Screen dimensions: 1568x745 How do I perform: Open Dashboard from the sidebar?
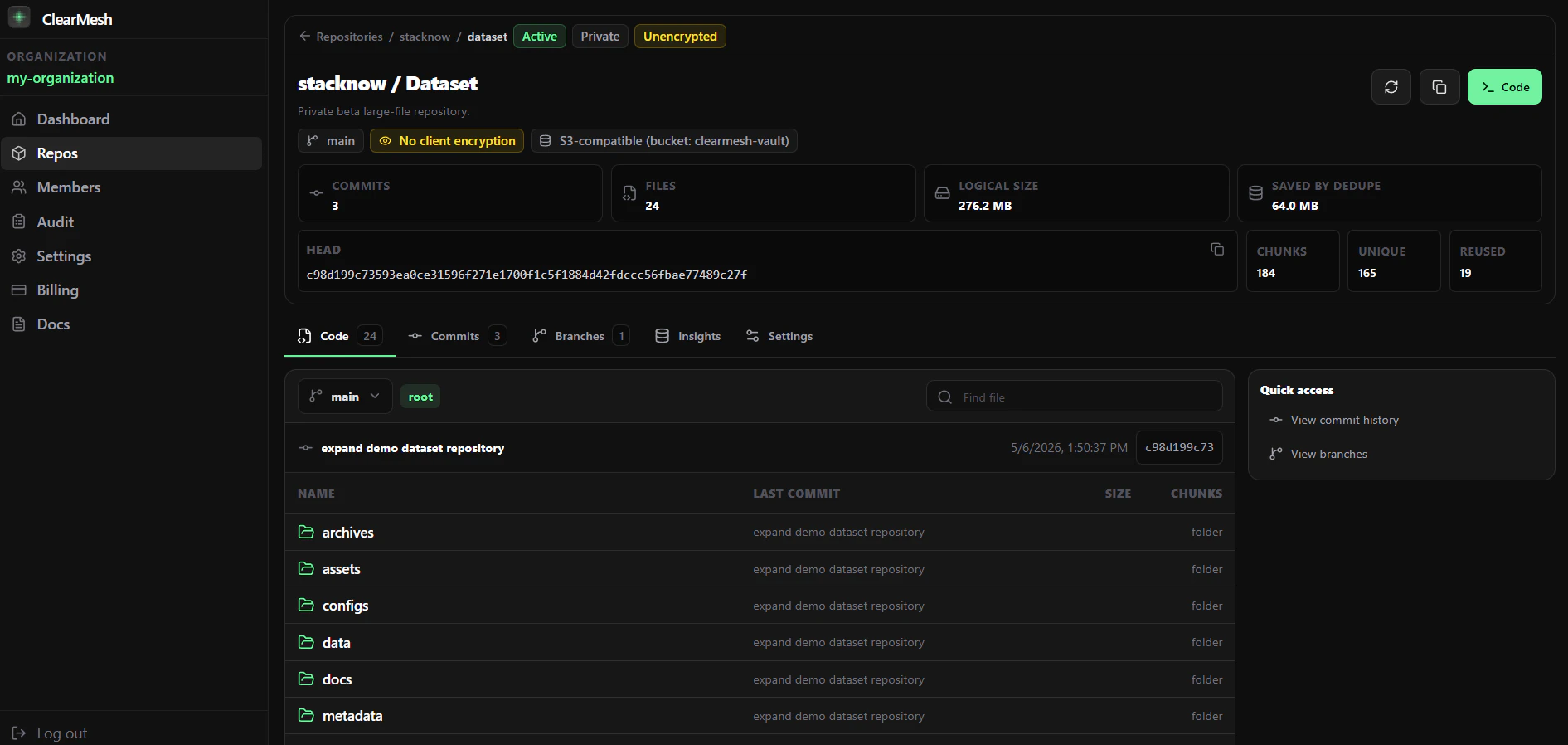133,119
